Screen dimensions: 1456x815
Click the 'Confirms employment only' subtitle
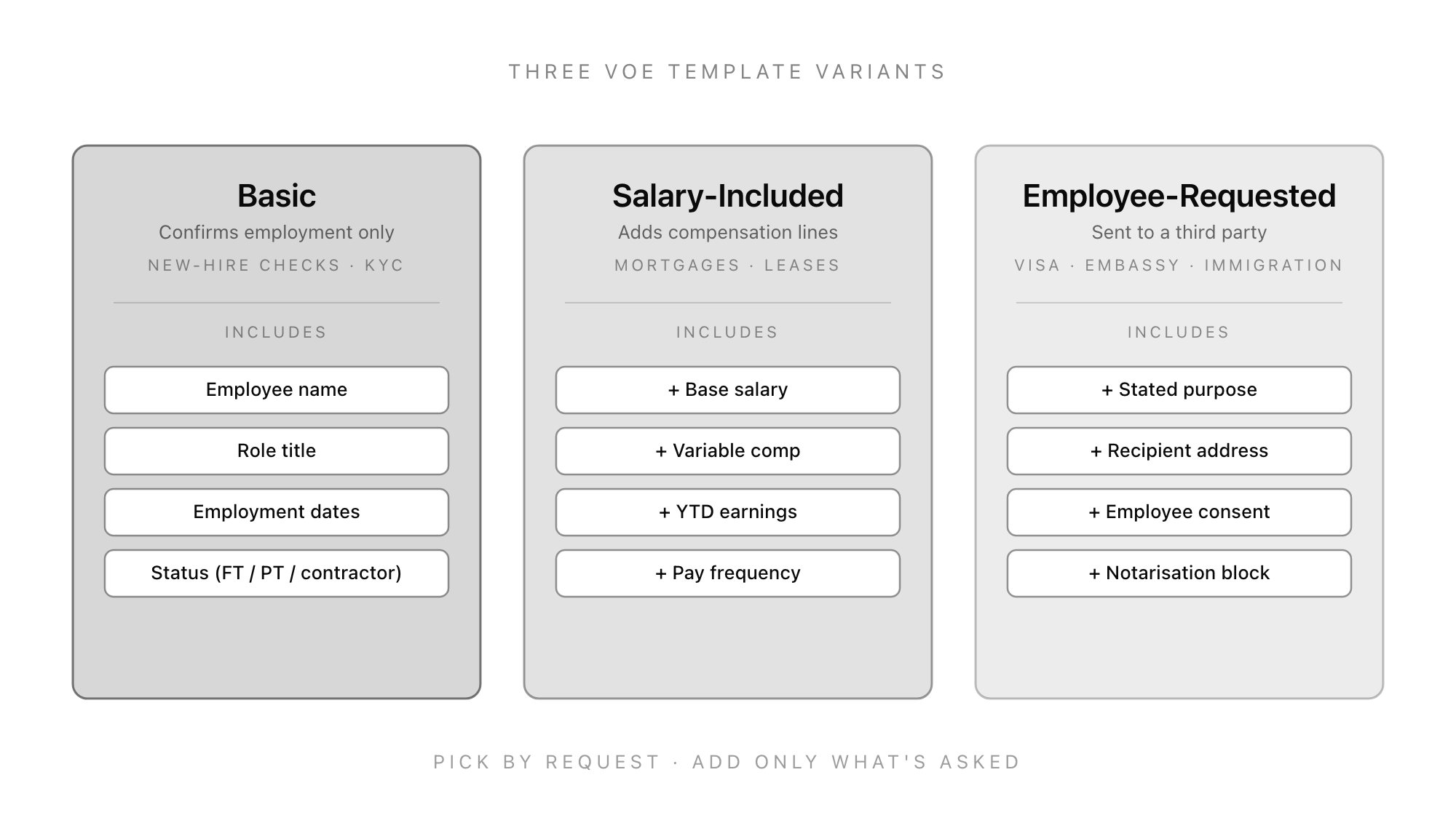(277, 233)
